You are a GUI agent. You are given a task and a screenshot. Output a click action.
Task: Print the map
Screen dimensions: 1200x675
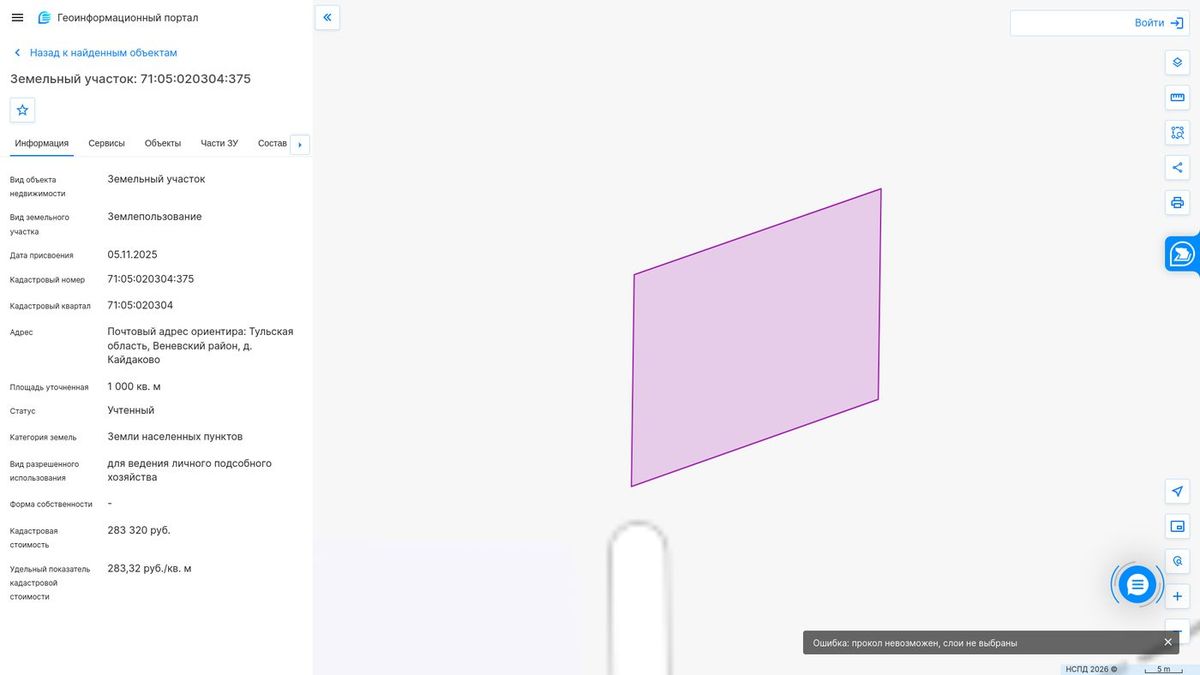point(1177,202)
